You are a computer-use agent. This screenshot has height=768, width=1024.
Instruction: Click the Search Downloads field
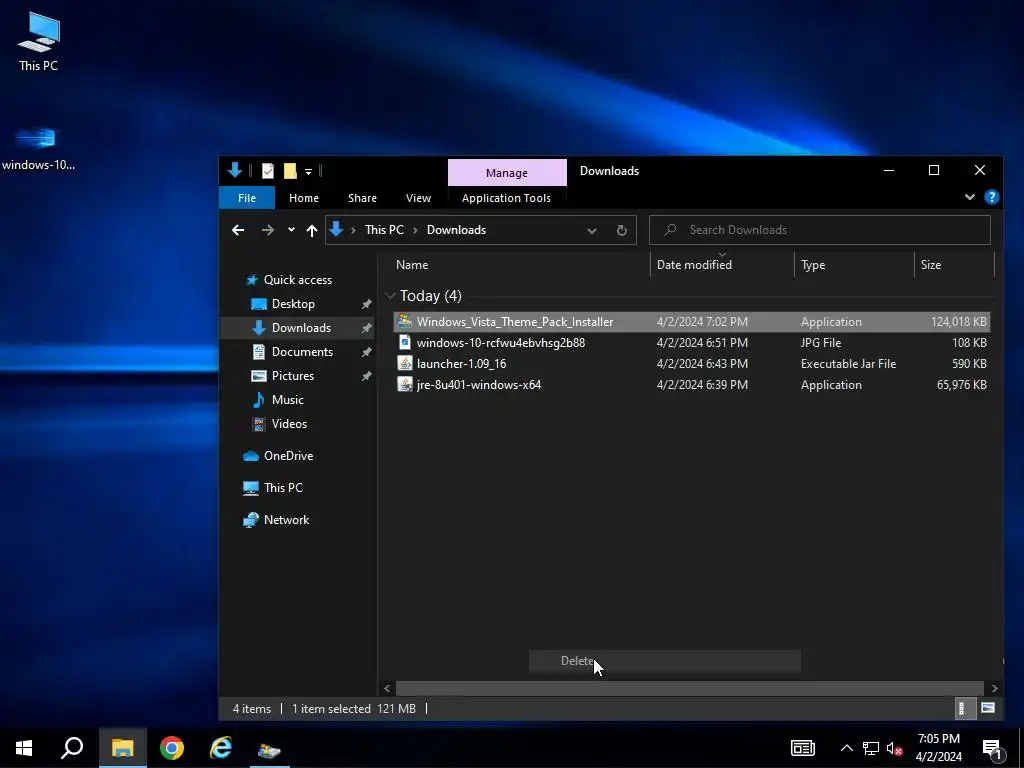820,230
